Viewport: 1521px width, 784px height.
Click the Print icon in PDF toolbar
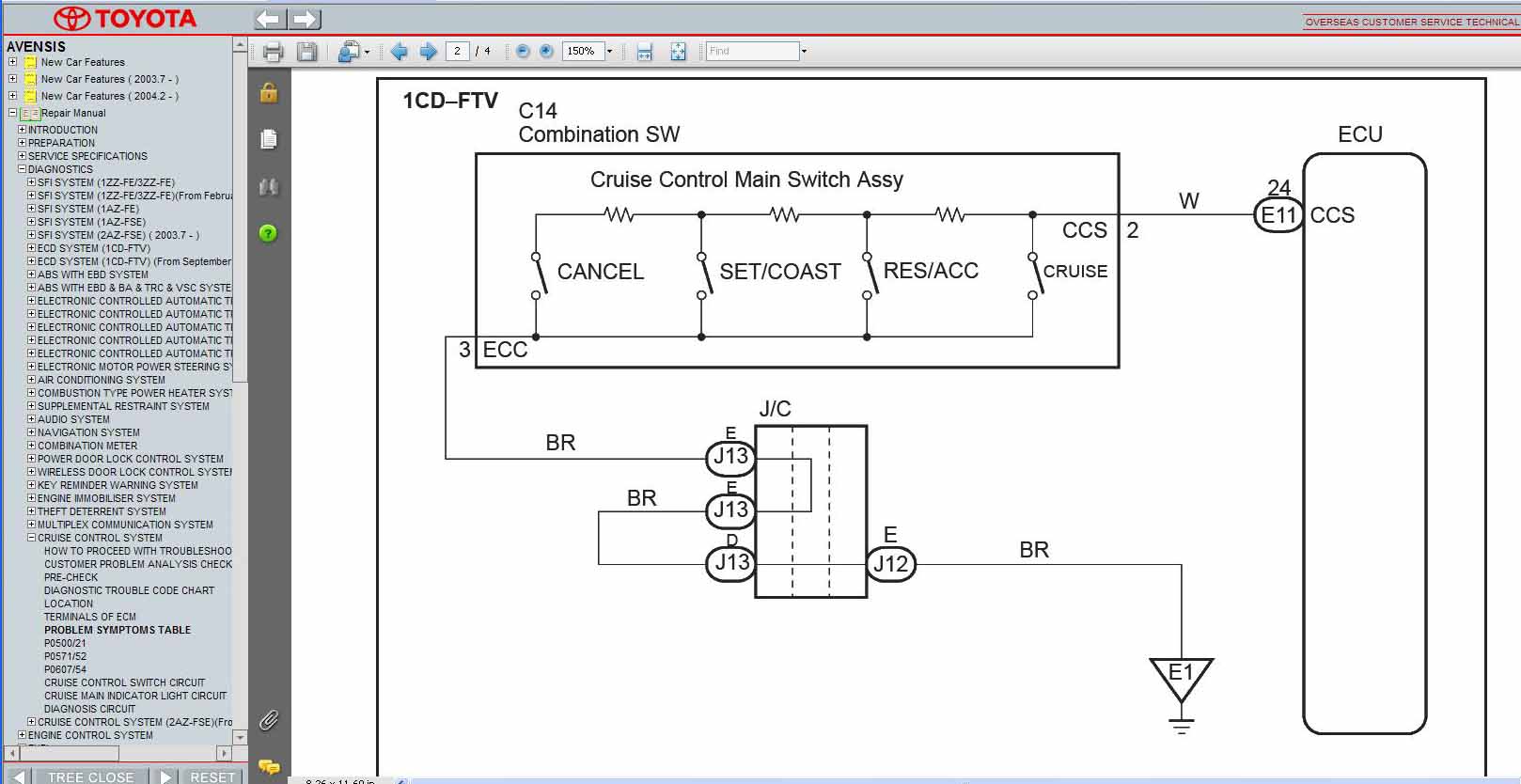pos(273,52)
